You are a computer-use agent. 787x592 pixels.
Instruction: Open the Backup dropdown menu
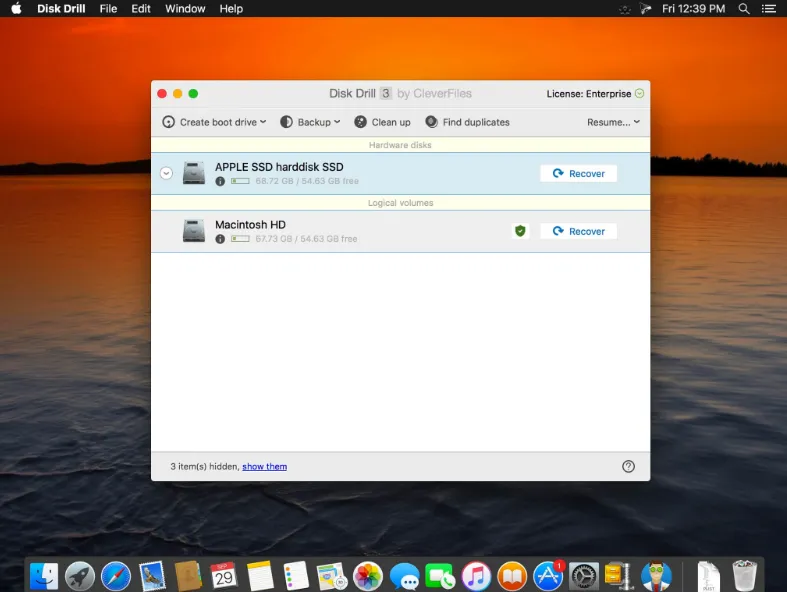tap(310, 122)
